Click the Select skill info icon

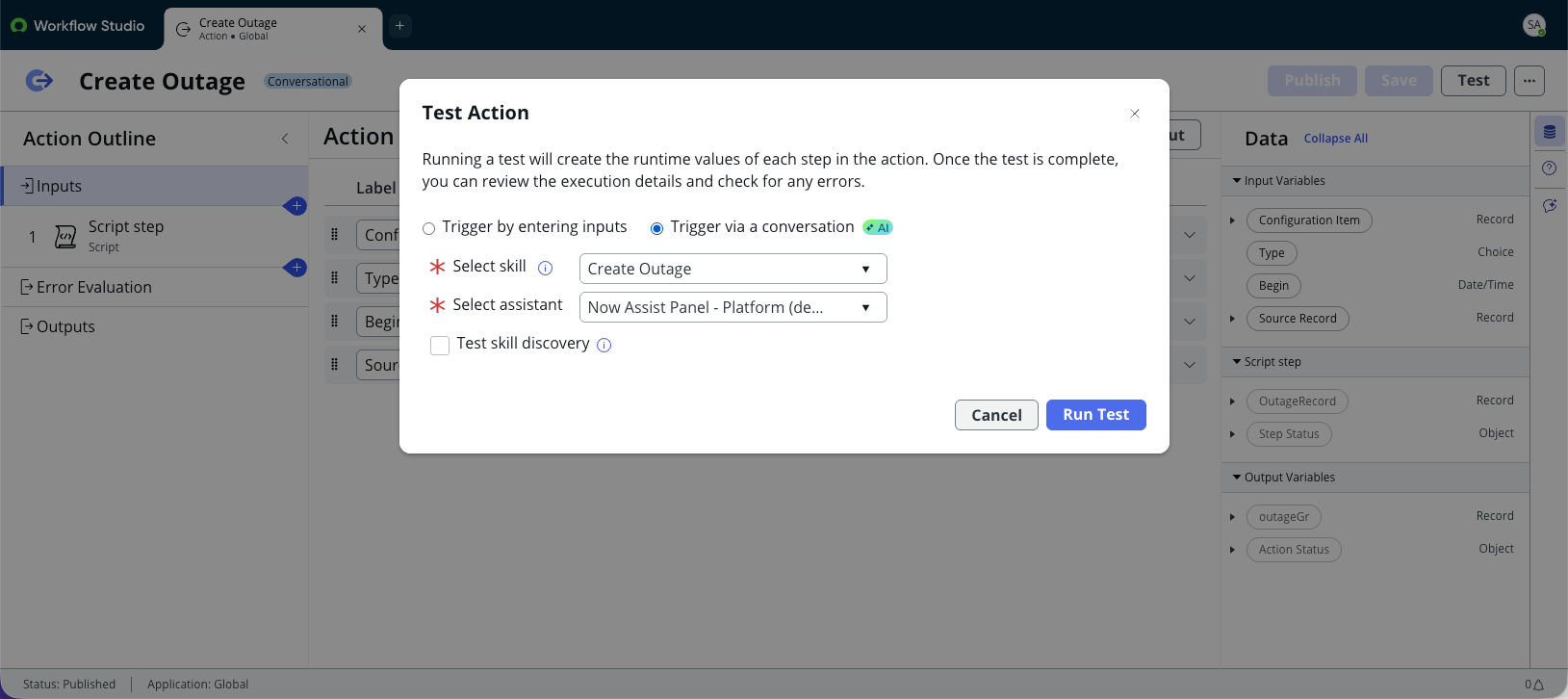coord(545,269)
